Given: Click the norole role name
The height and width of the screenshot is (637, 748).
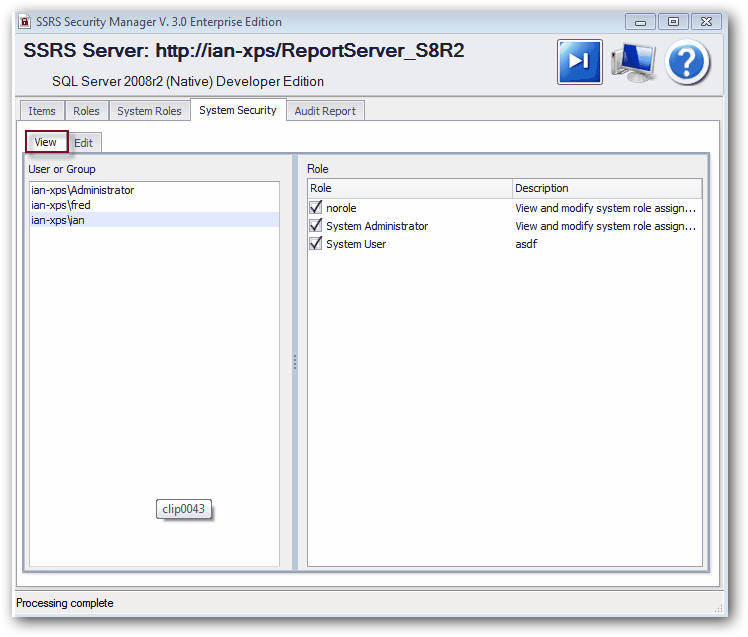Looking at the screenshot, I should click(x=341, y=208).
